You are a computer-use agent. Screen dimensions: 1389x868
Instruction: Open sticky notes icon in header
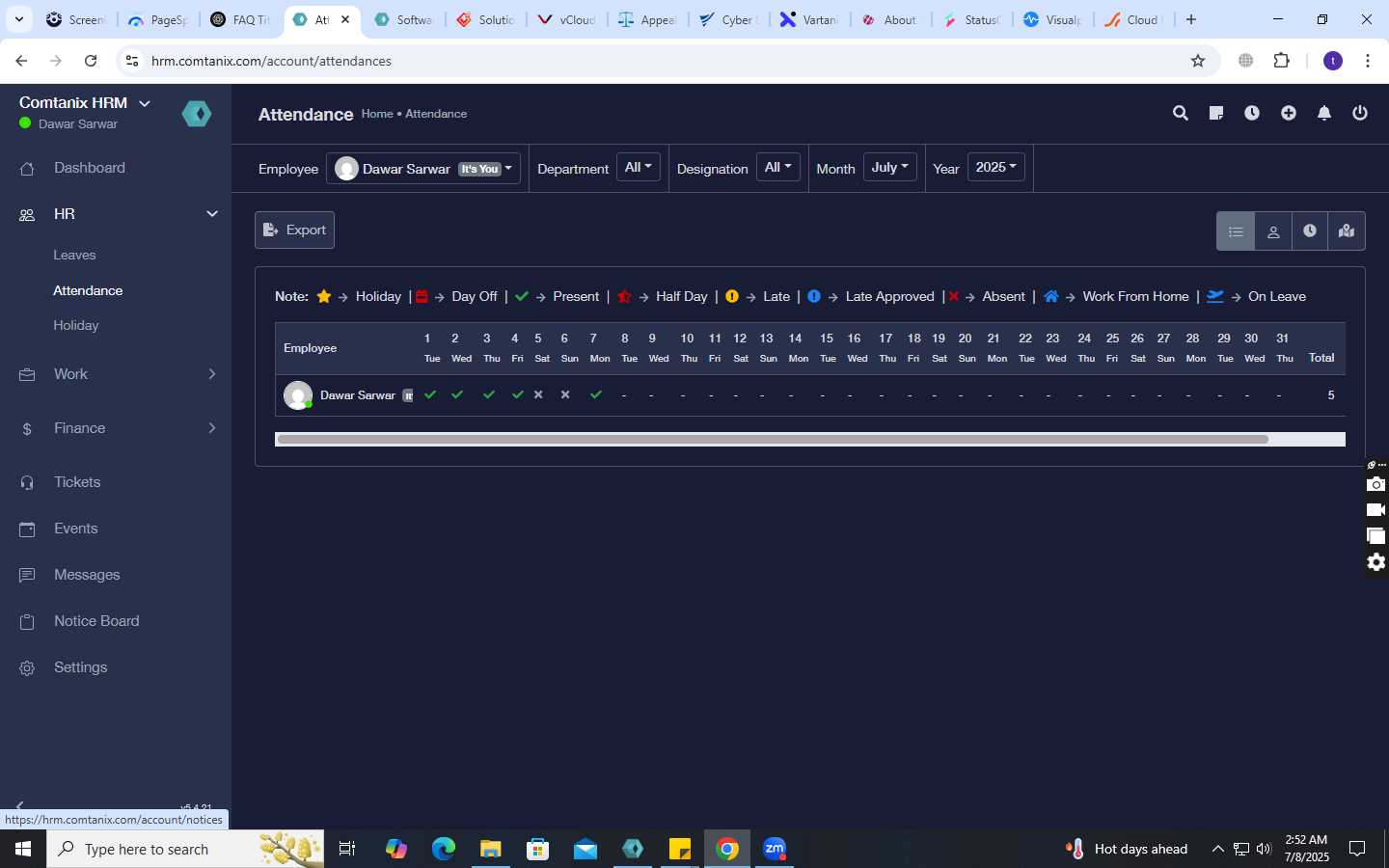[1216, 113]
